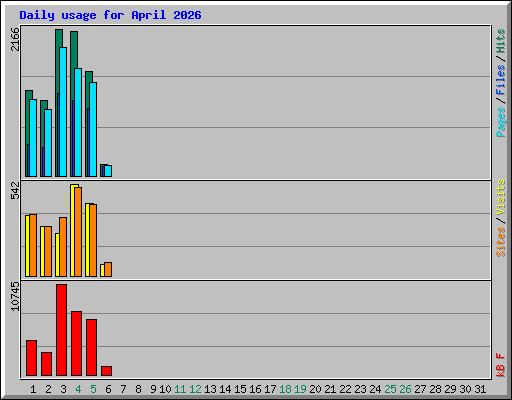Click the cyan pages bar for day 2
Image resolution: width=512 pixels, height=400 pixels.
pyautogui.click(x=48, y=143)
